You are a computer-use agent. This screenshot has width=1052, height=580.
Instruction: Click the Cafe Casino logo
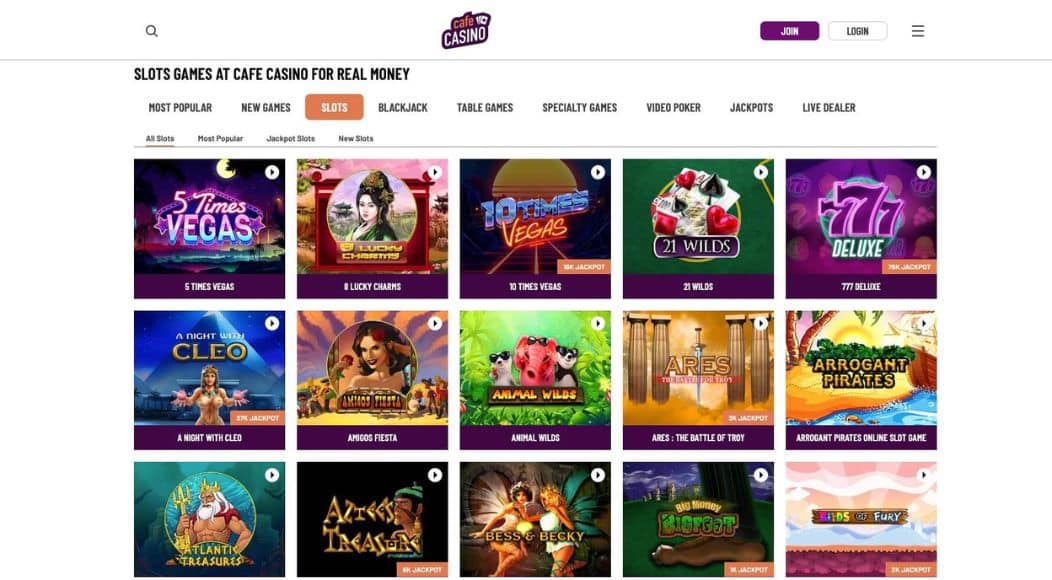click(466, 30)
